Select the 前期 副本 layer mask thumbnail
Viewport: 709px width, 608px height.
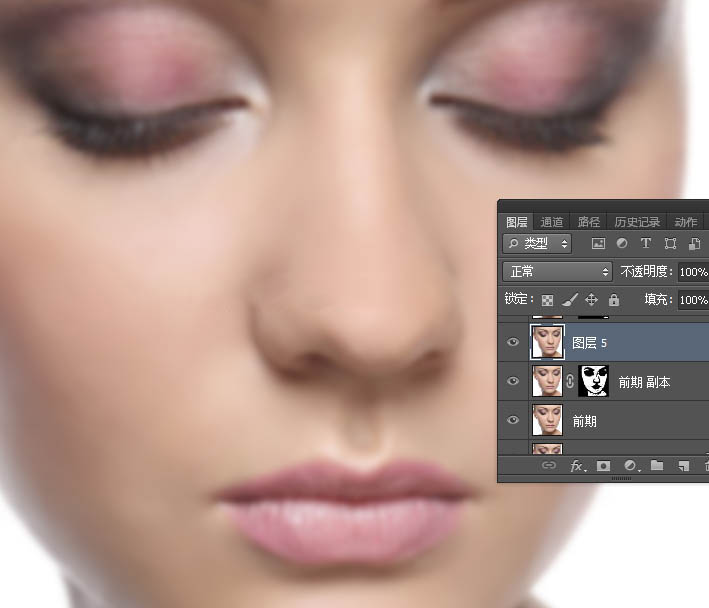[594, 381]
